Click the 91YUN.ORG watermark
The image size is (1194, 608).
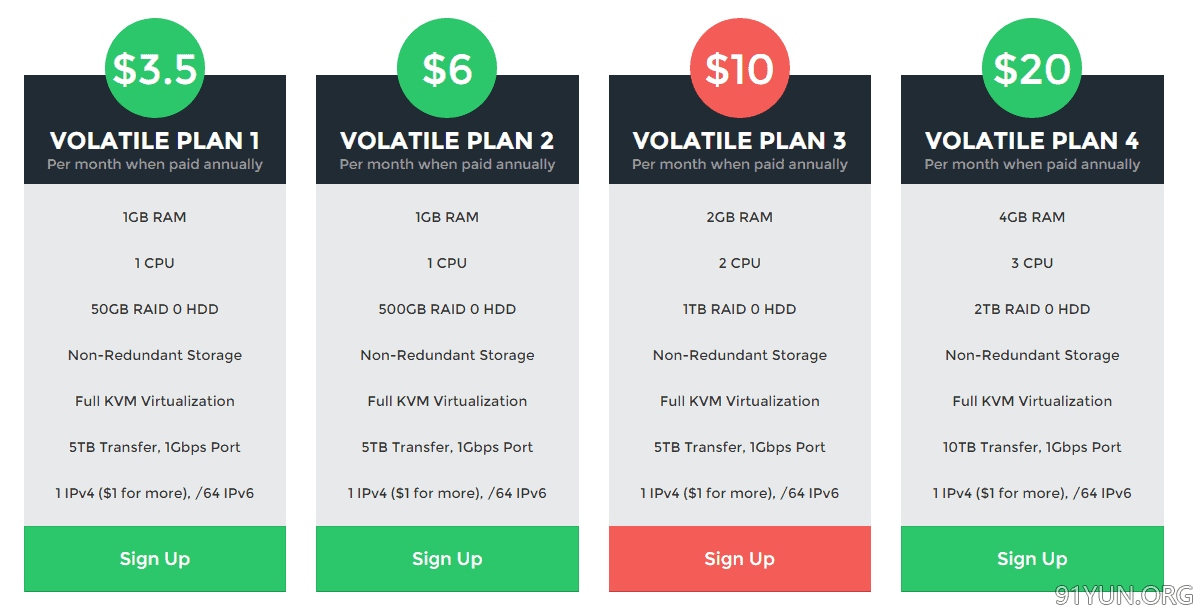click(1123, 595)
